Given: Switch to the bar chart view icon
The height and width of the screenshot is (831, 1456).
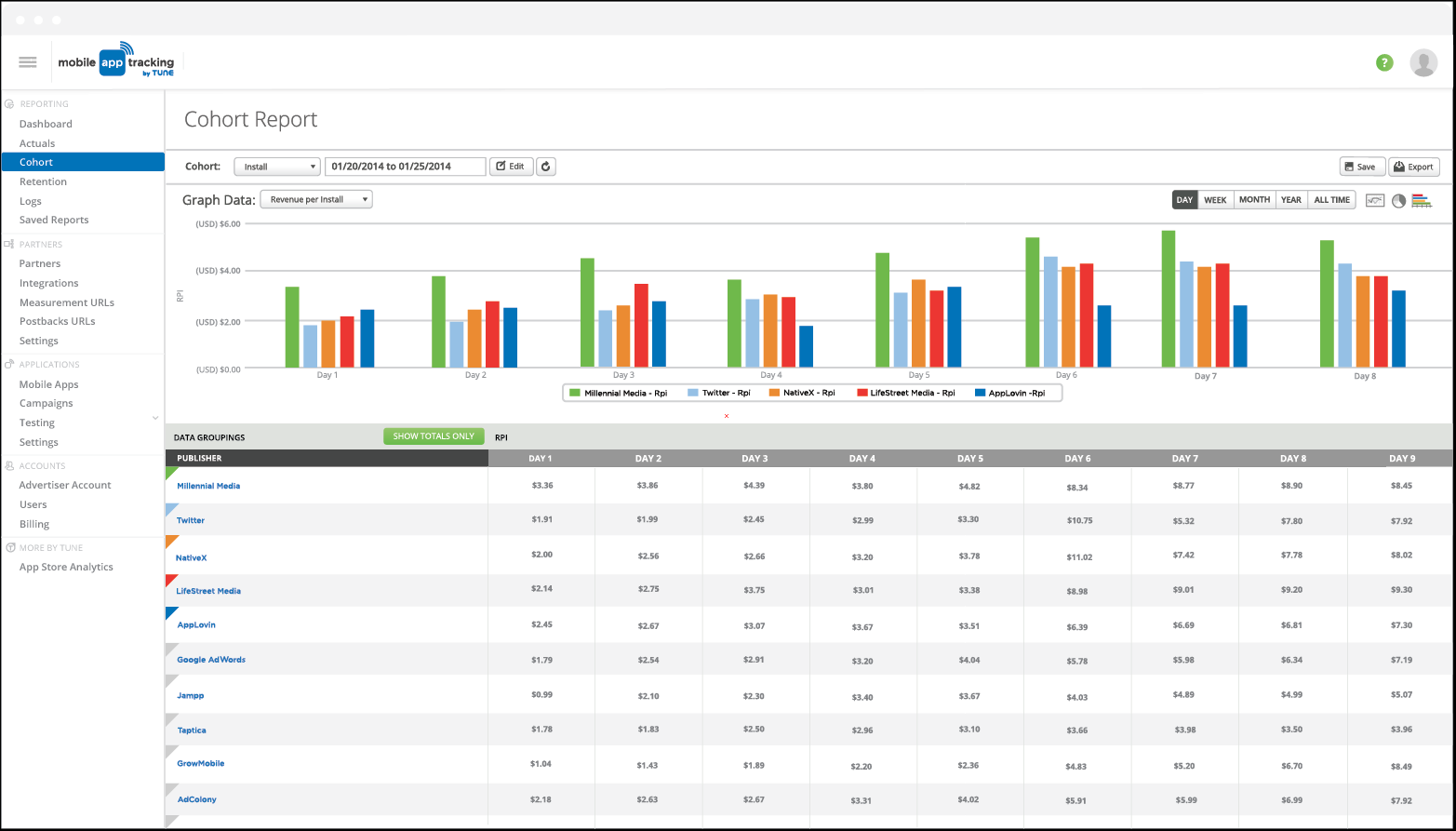Looking at the screenshot, I should pos(1421,200).
